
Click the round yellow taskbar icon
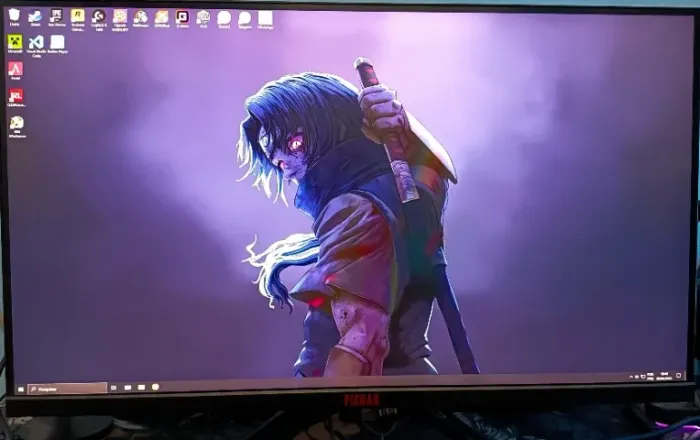click(155, 387)
